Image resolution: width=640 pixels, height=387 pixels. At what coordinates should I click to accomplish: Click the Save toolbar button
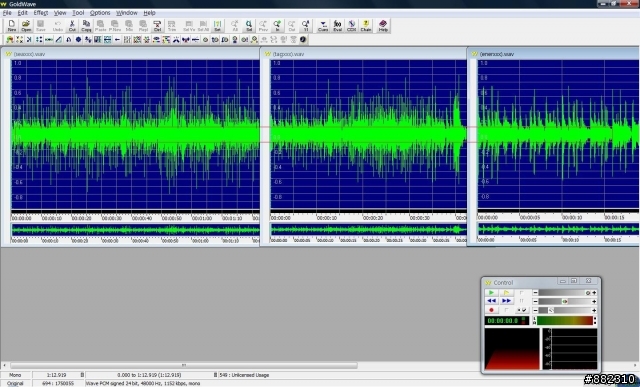pyautogui.click(x=41, y=26)
